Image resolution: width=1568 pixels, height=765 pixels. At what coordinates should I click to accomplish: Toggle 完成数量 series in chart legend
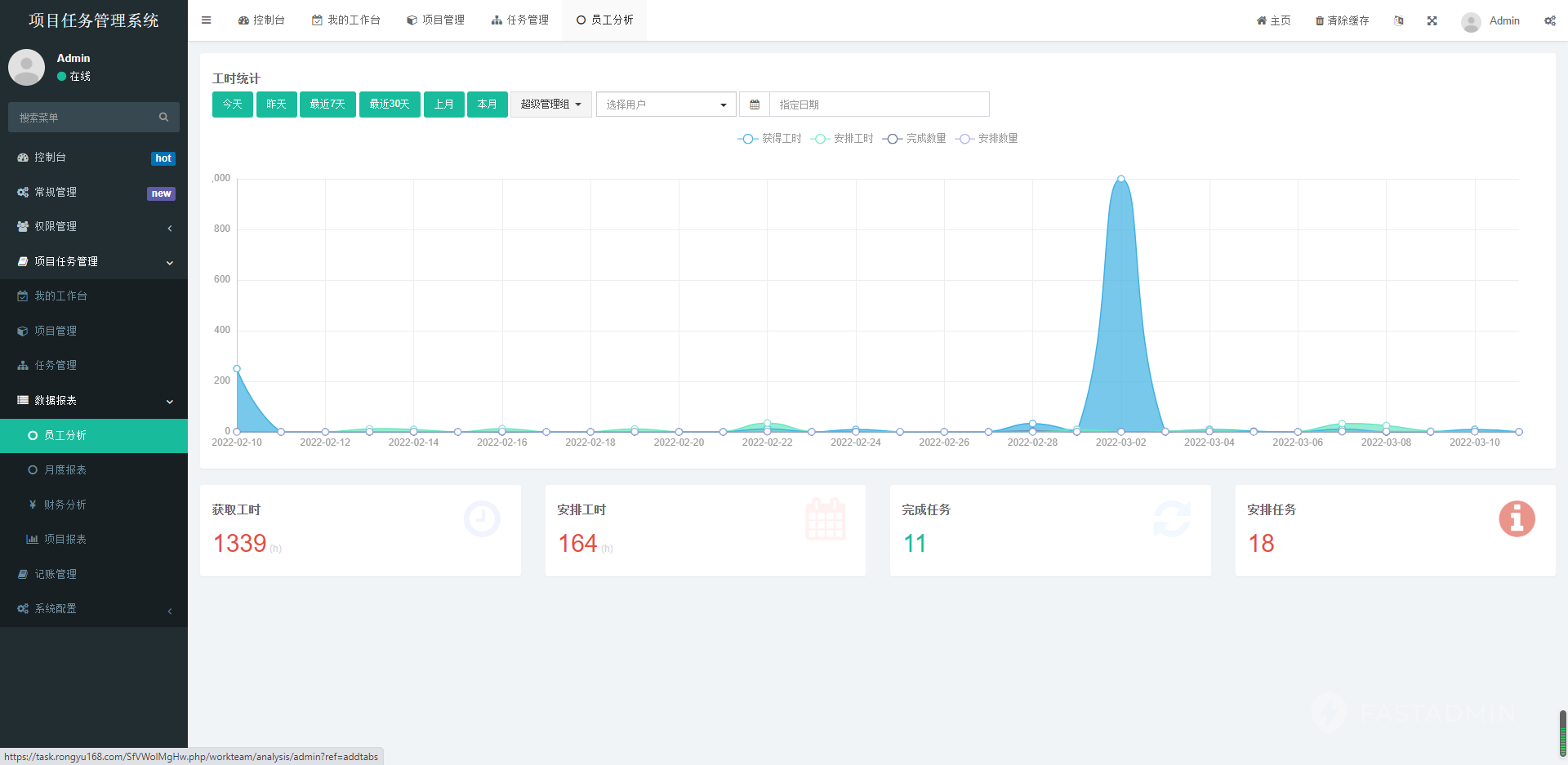915,139
